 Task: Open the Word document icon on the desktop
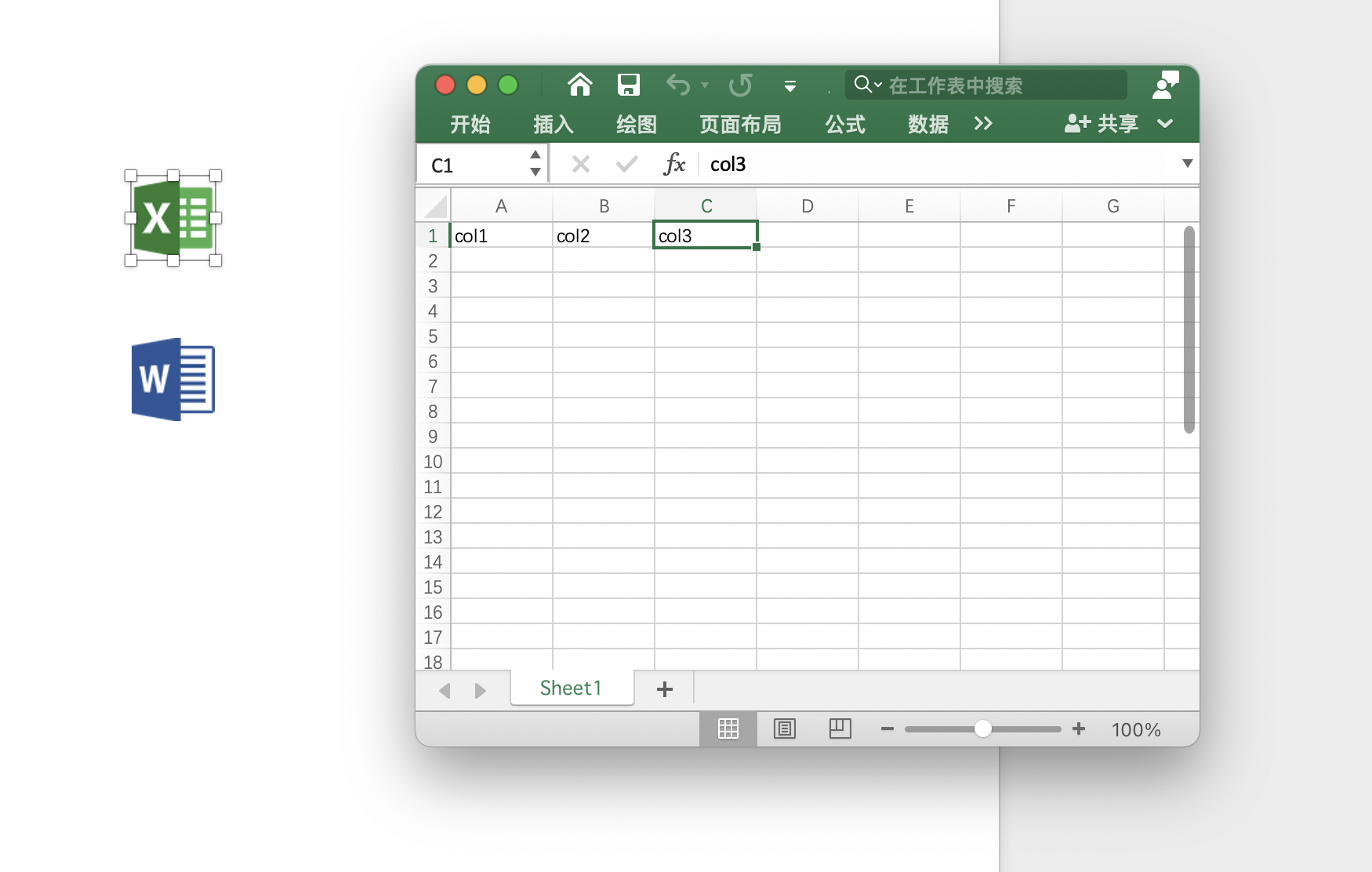[173, 379]
